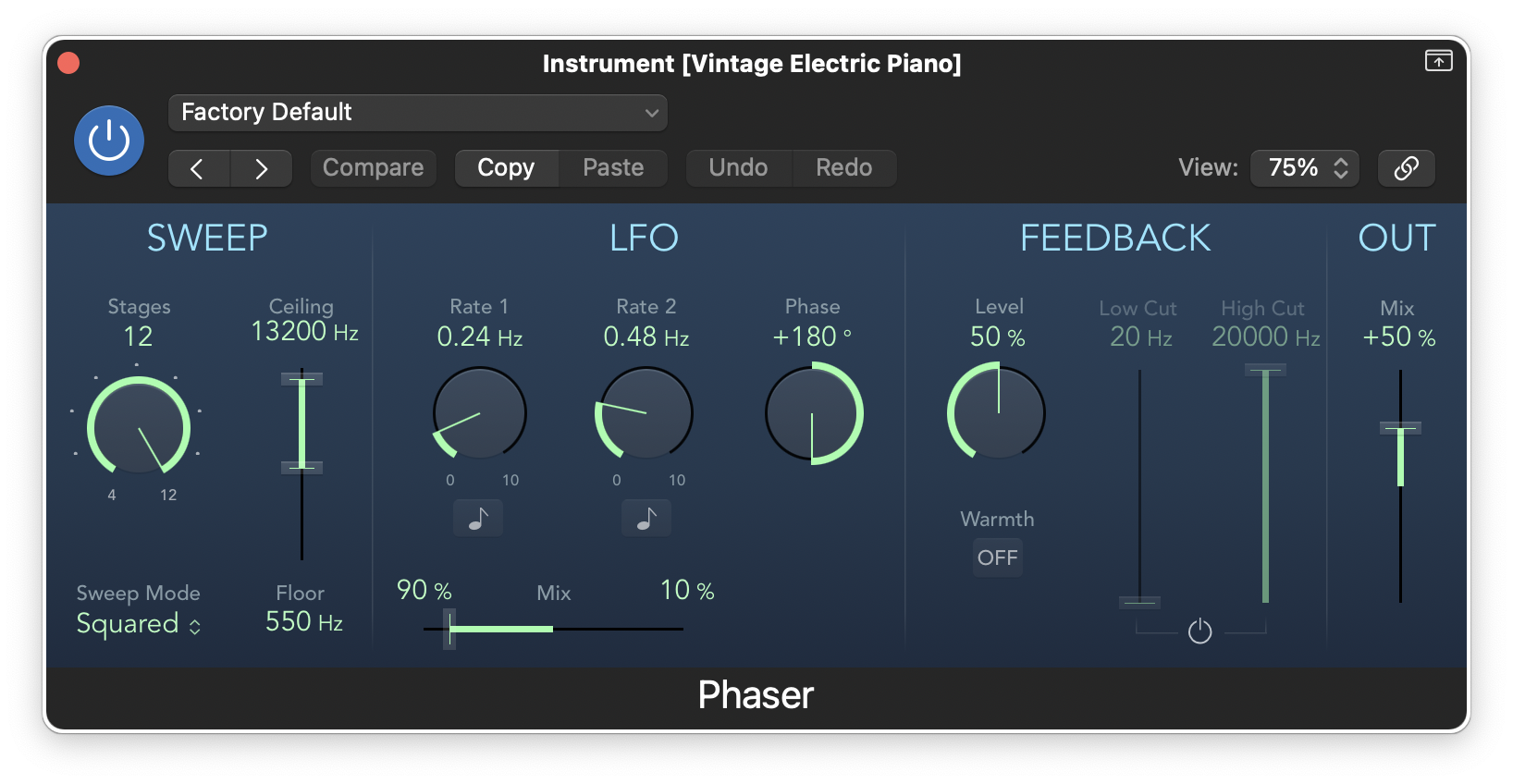This screenshot has width=1513, height=784.
Task: Load the next preset arrow
Action: coord(262,168)
